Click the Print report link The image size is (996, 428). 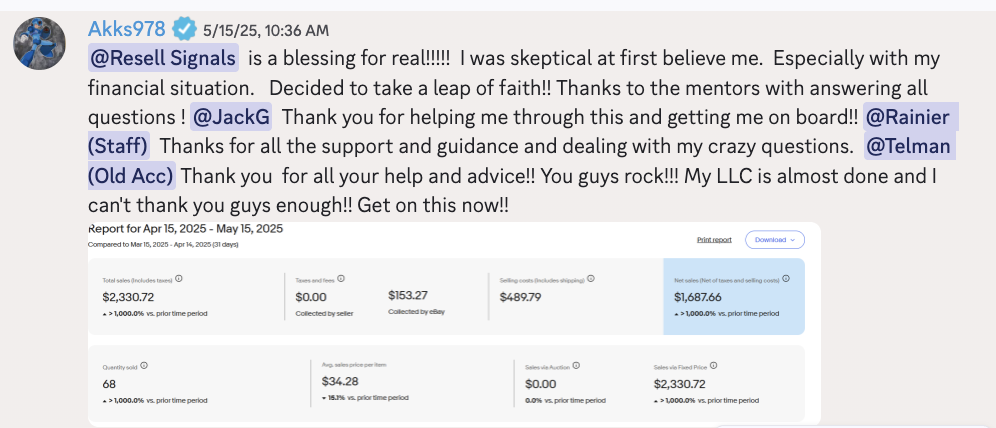714,240
